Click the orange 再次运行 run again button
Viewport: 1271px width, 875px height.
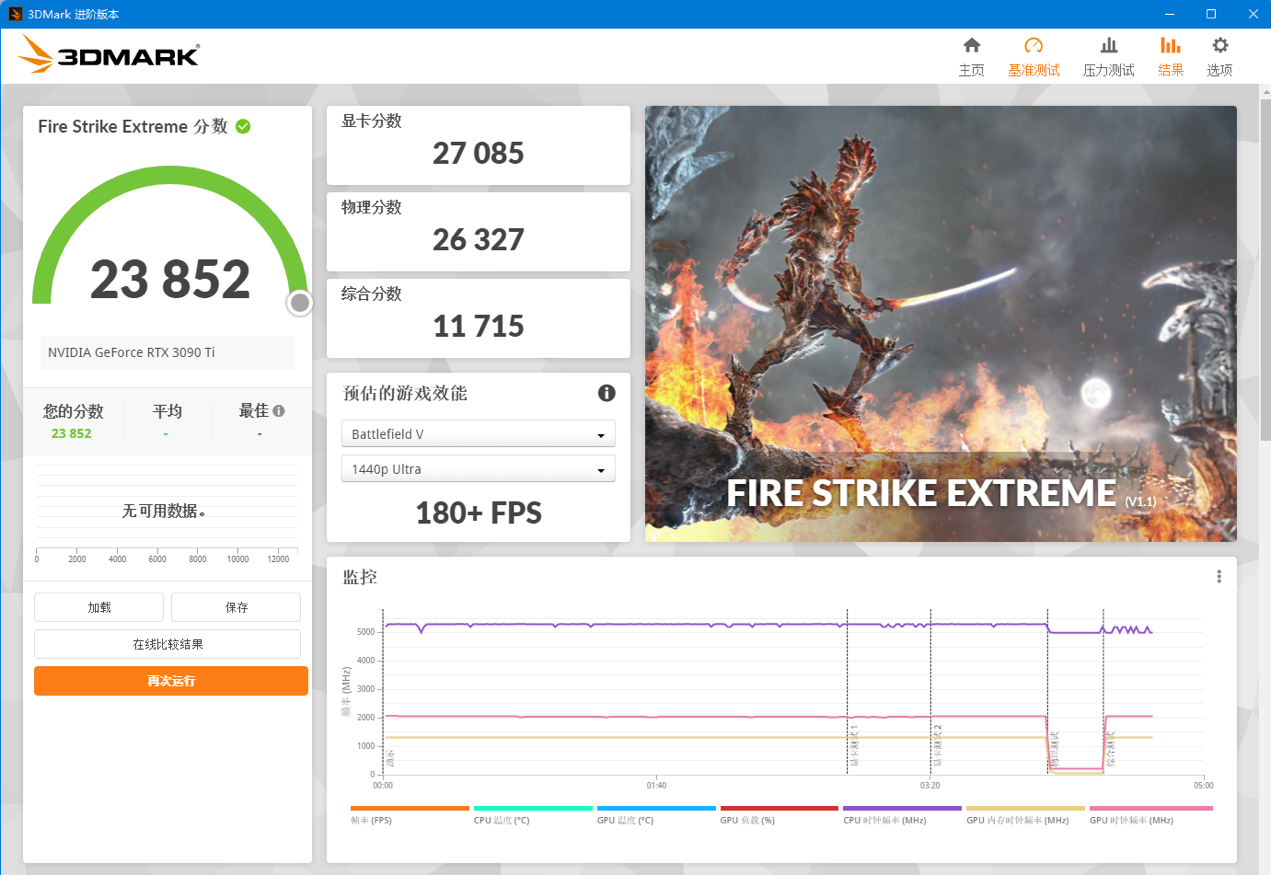point(171,681)
